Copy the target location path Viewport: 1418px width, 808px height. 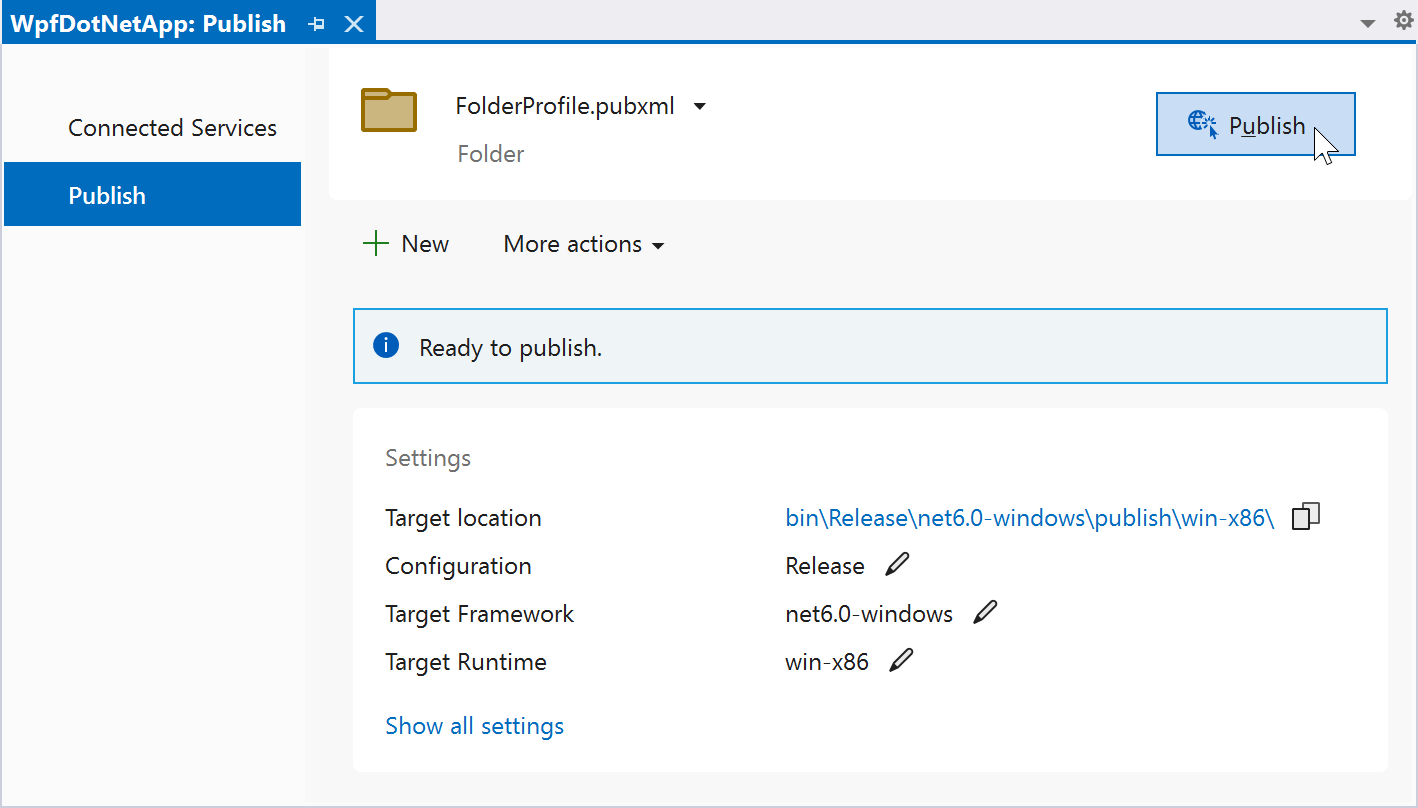coord(1306,517)
